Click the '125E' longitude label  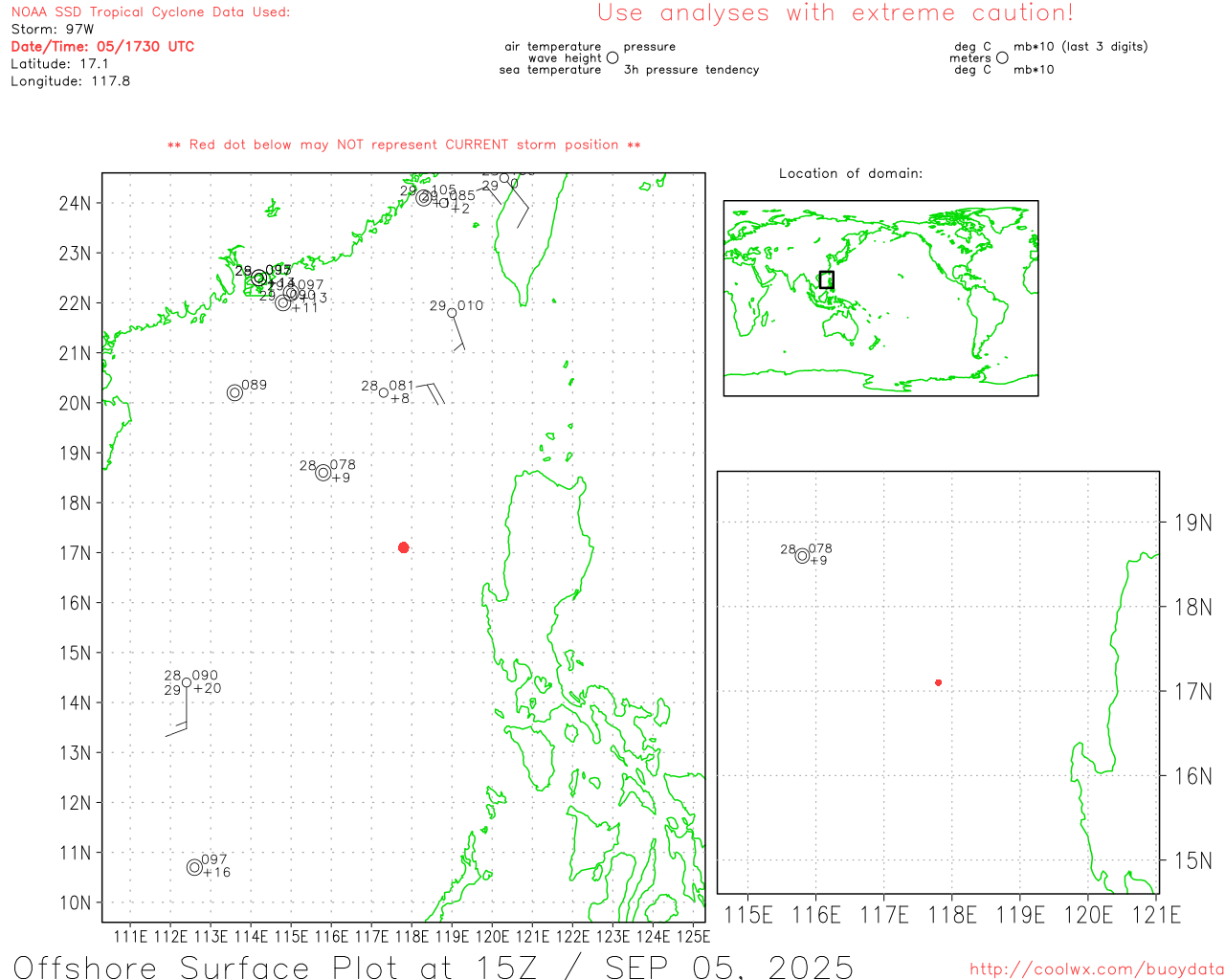coord(693,936)
